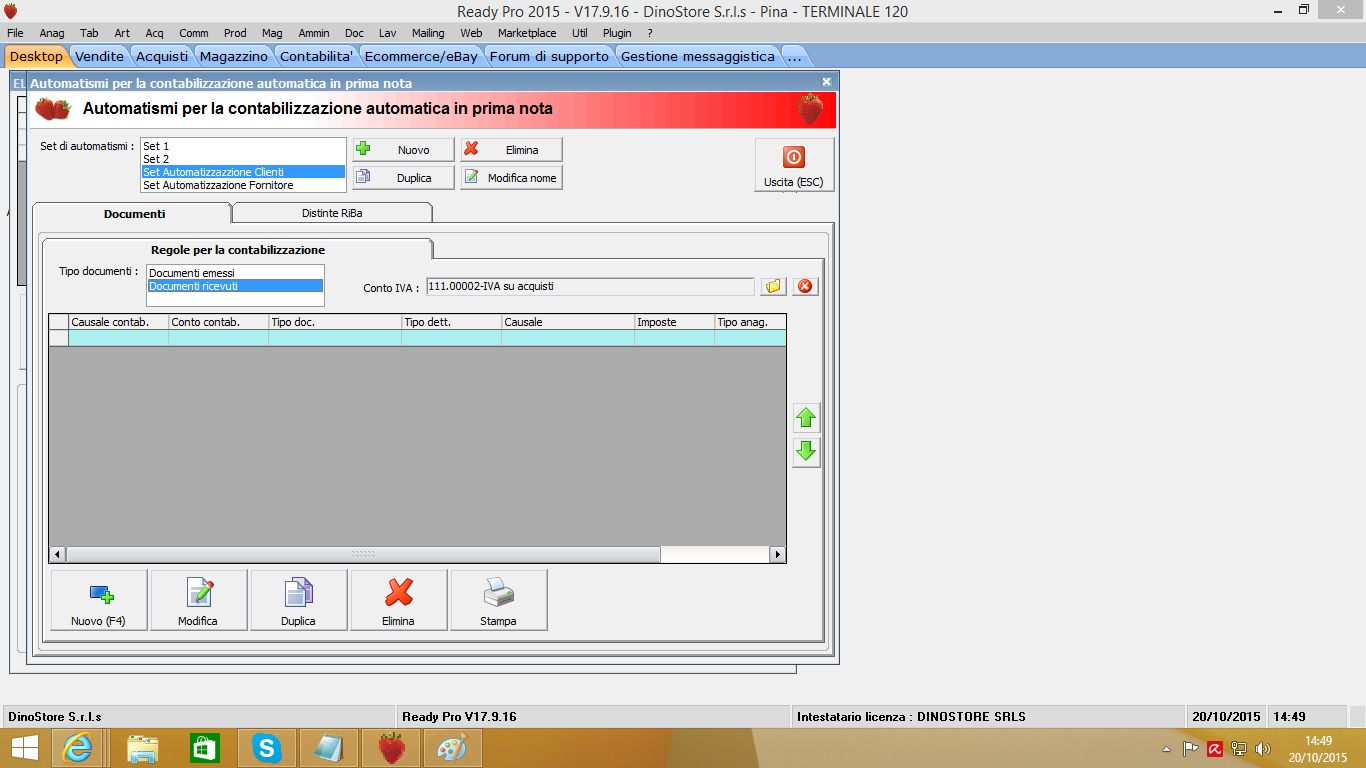The image size is (1366, 768).
Task: Select Set 1 in the automatismi list
Action: point(243,146)
